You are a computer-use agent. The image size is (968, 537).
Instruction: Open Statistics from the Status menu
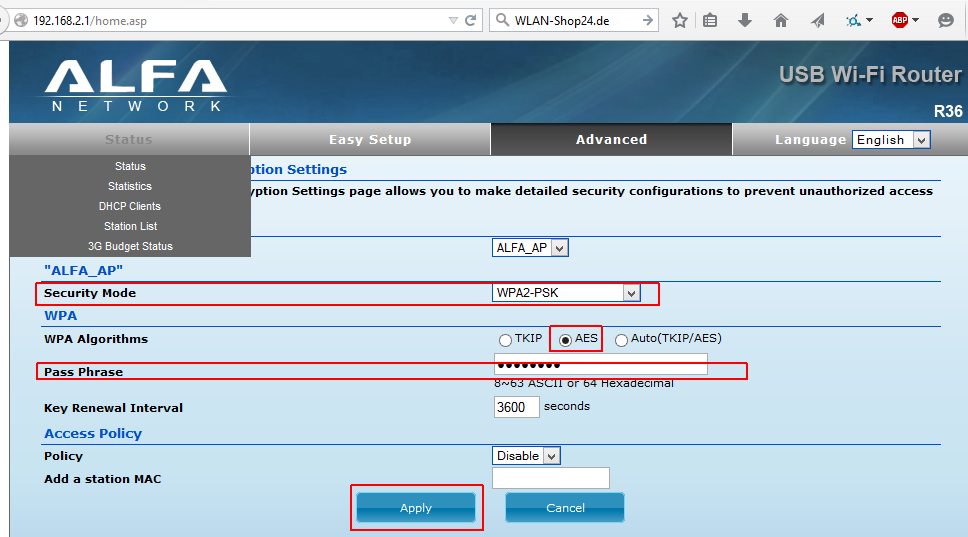click(130, 186)
